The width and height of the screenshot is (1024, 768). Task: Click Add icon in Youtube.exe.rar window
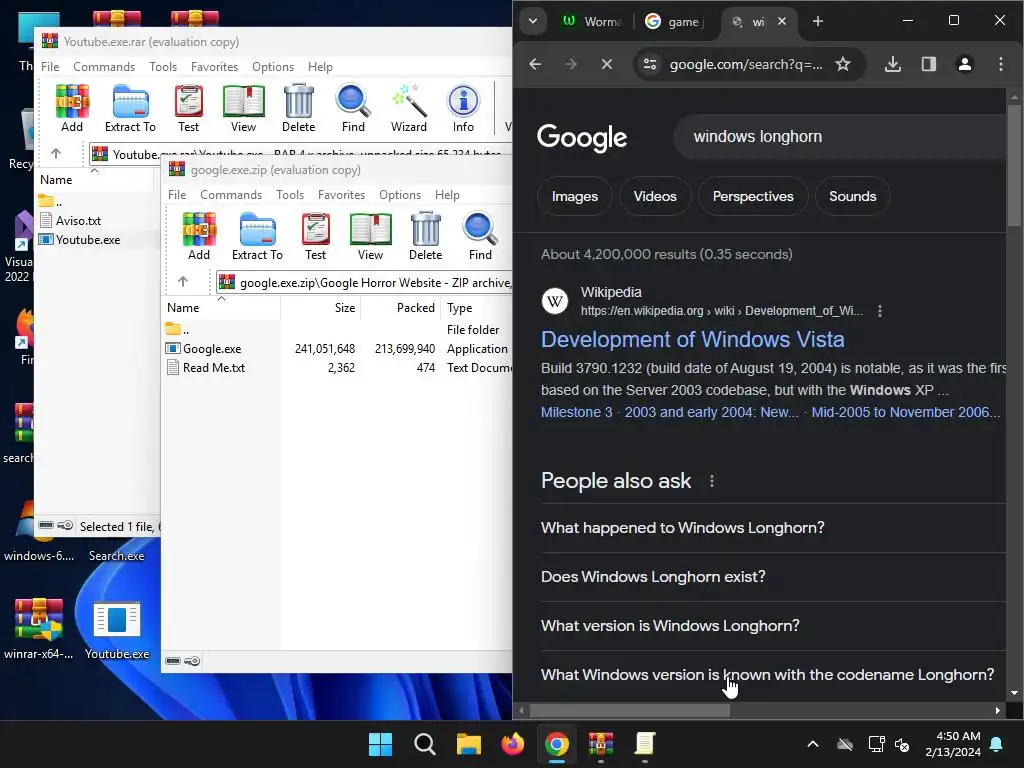coord(72,108)
